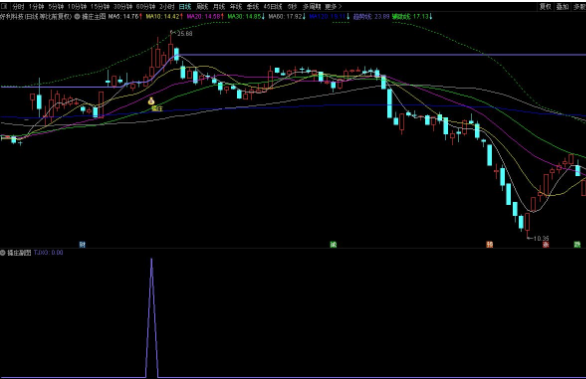This screenshot has height=379, width=586.
Task: Click the 25.68 high price label
Action: tap(185, 34)
